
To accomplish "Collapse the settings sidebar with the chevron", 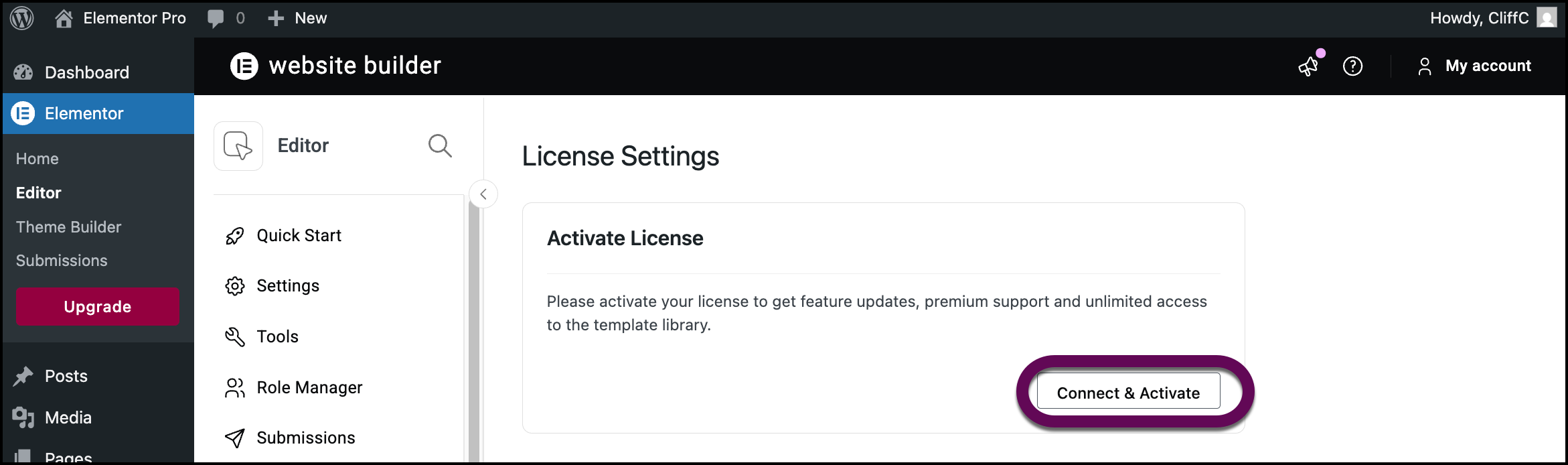I will pyautogui.click(x=483, y=194).
